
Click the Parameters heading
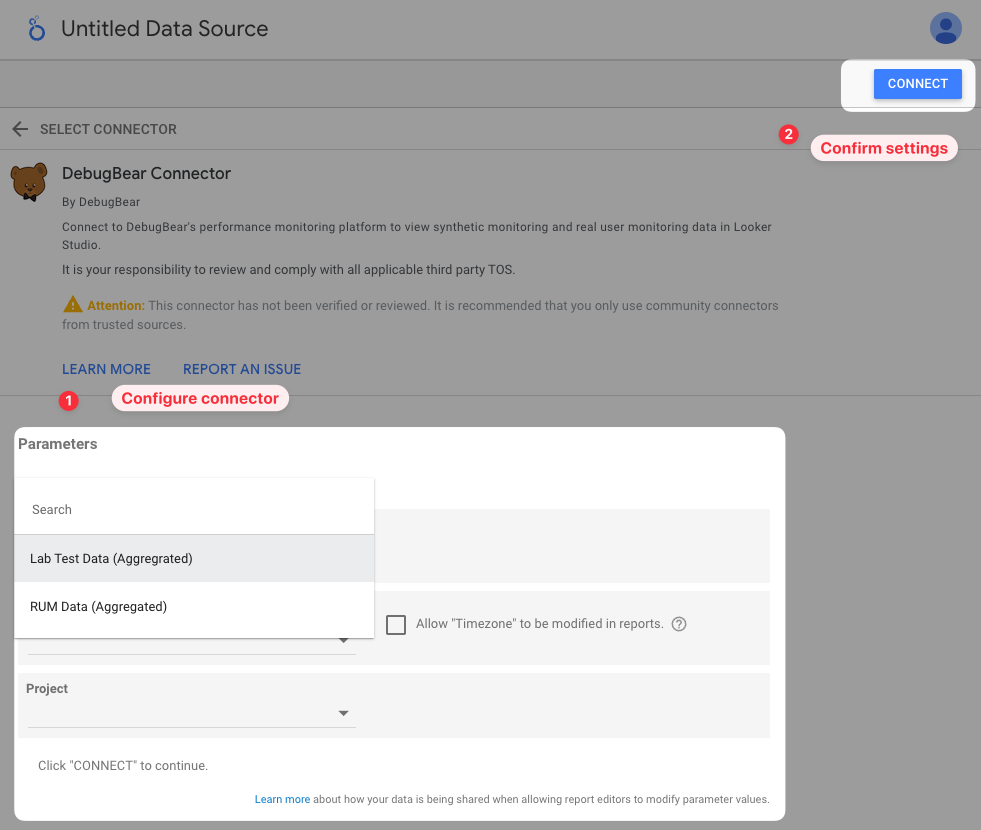[x=58, y=444]
